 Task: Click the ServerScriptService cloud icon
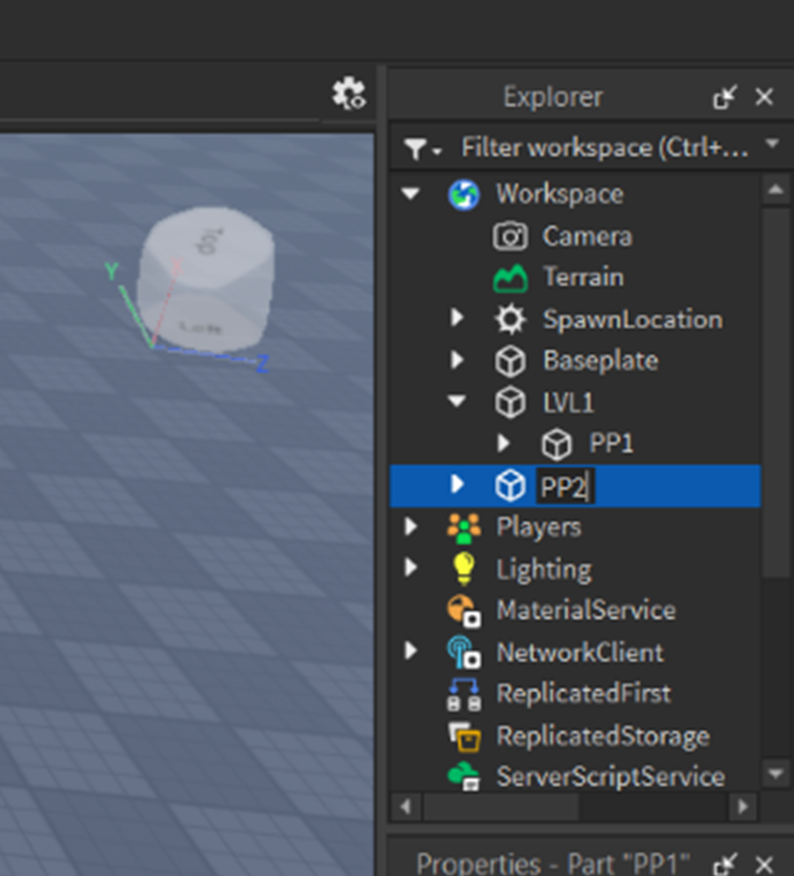click(464, 777)
